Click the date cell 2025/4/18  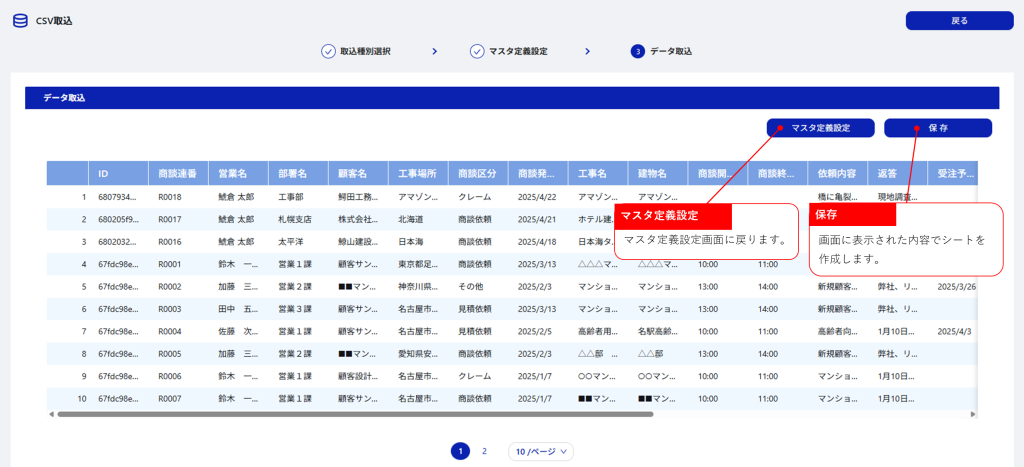(538, 242)
